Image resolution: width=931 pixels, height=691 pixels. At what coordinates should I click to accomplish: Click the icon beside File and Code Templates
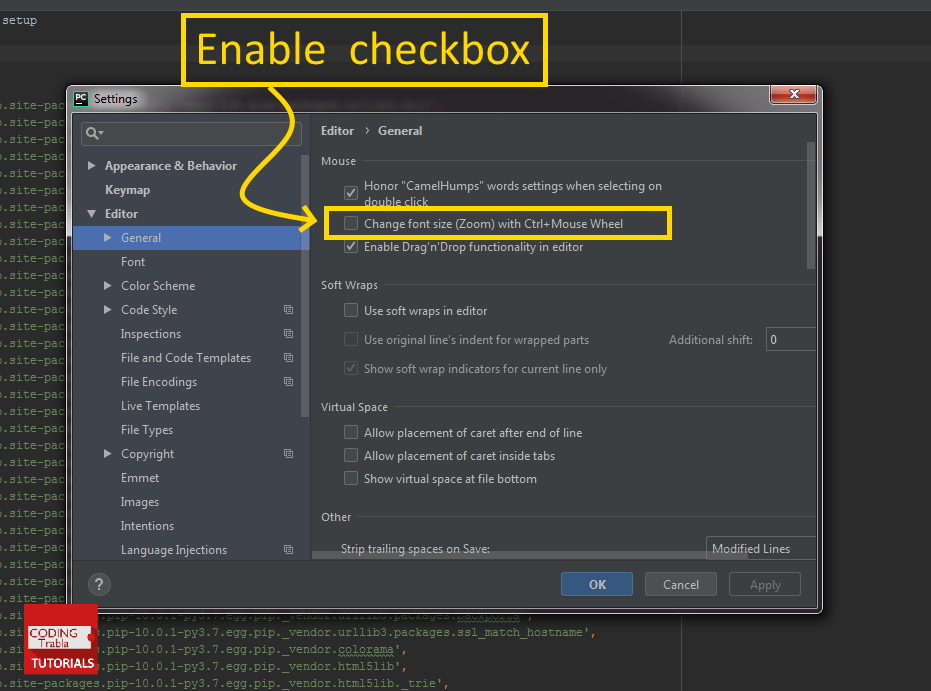point(288,357)
